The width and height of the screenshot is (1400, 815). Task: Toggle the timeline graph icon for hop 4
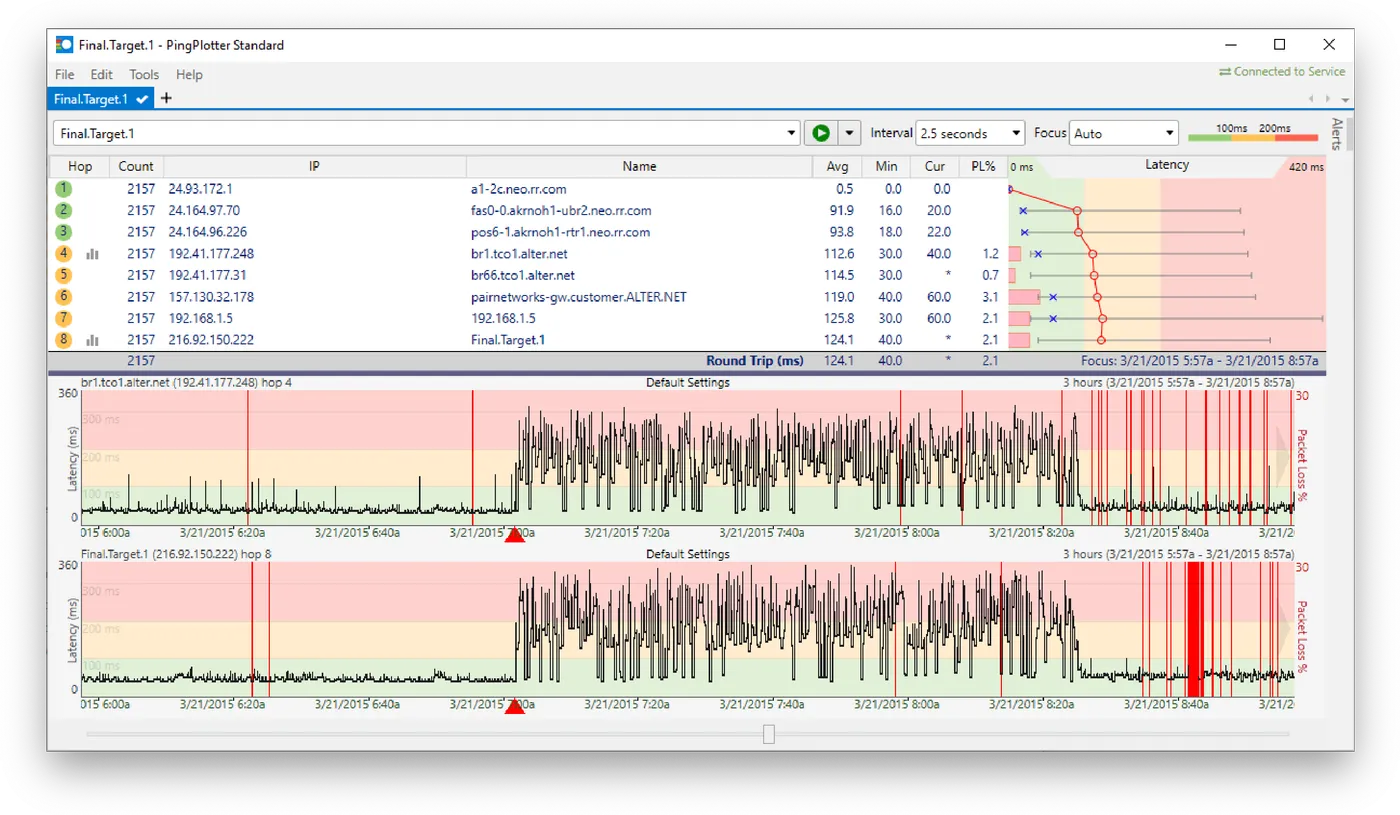pyautogui.click(x=93, y=254)
